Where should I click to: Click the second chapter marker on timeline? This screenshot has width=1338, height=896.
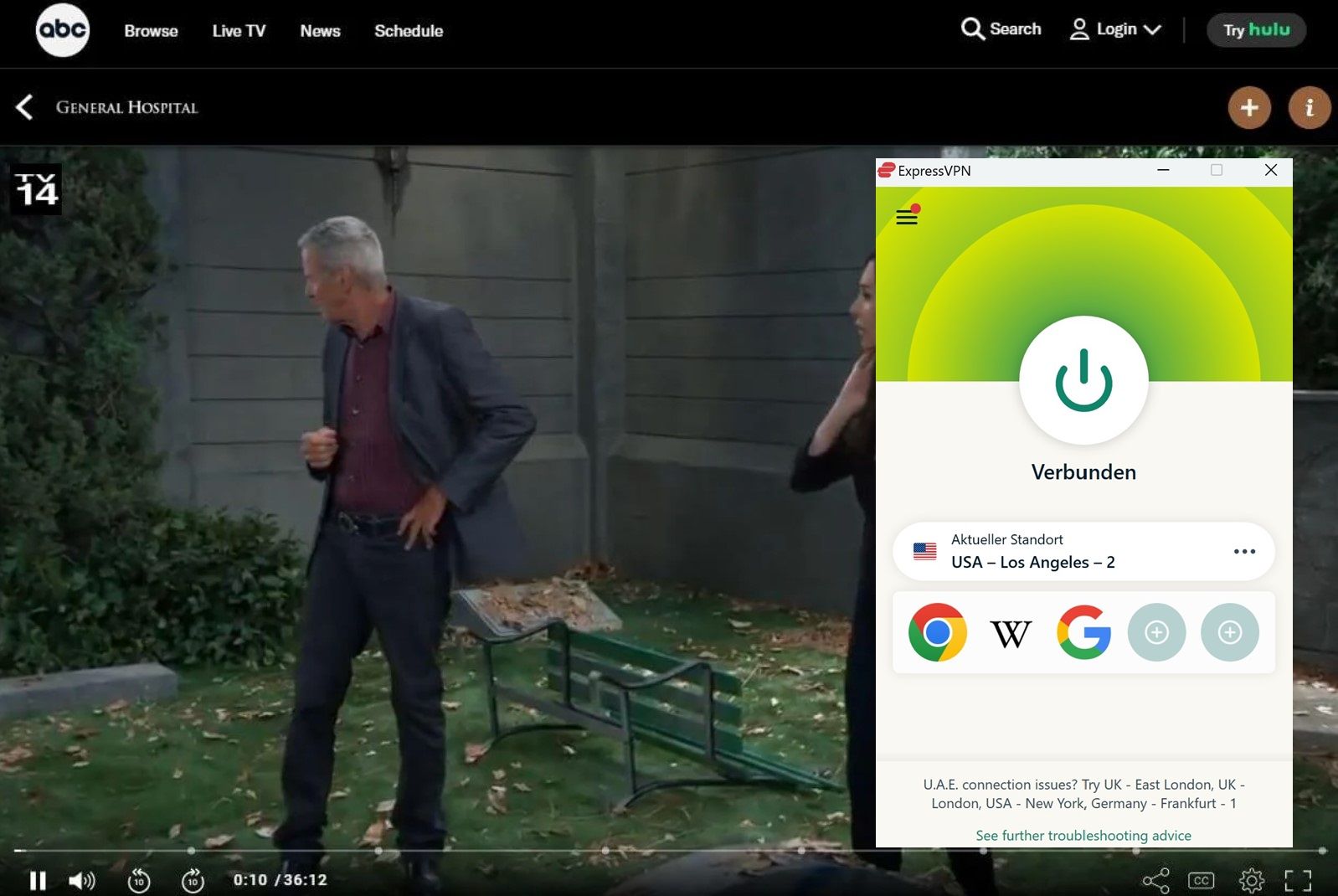point(378,851)
